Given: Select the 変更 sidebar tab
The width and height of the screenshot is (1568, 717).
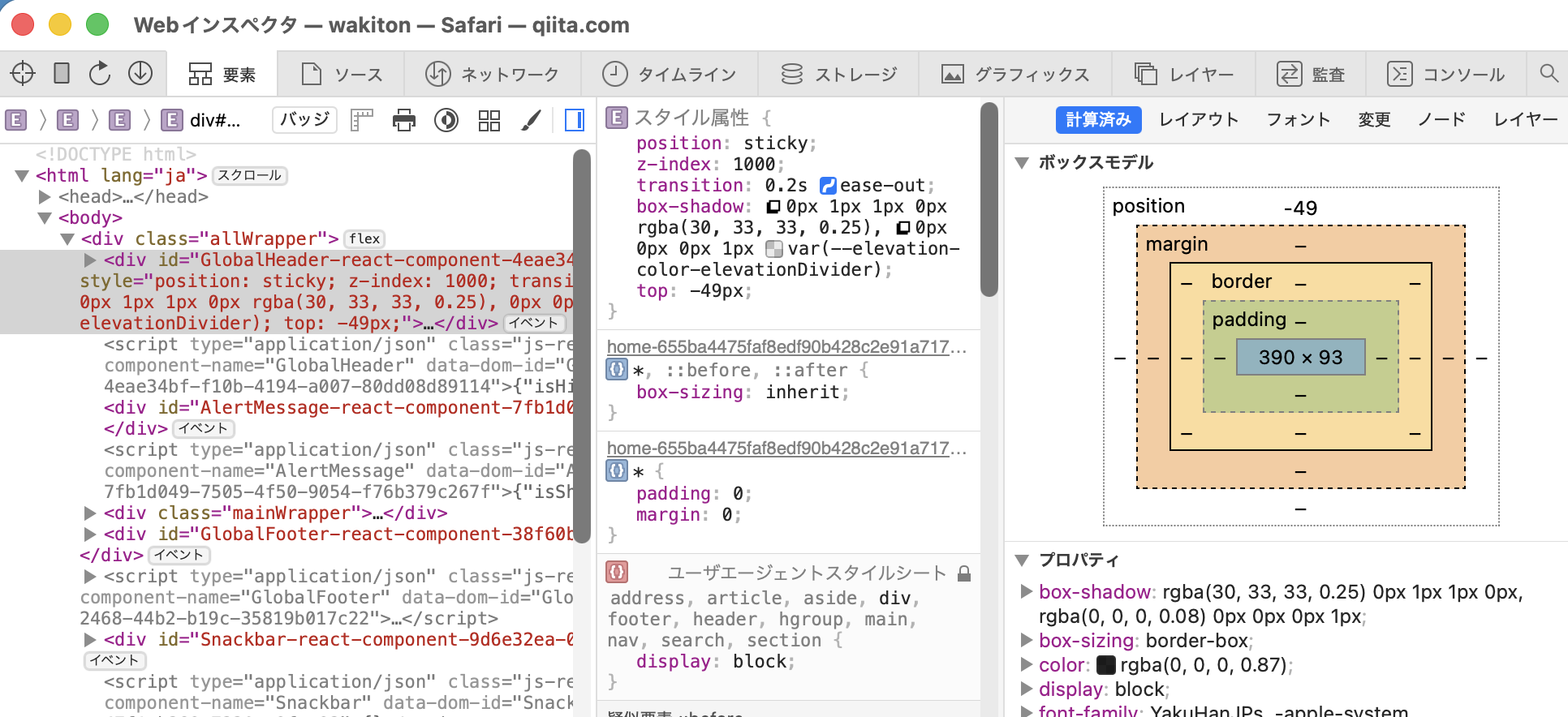Looking at the screenshot, I should 1374,120.
